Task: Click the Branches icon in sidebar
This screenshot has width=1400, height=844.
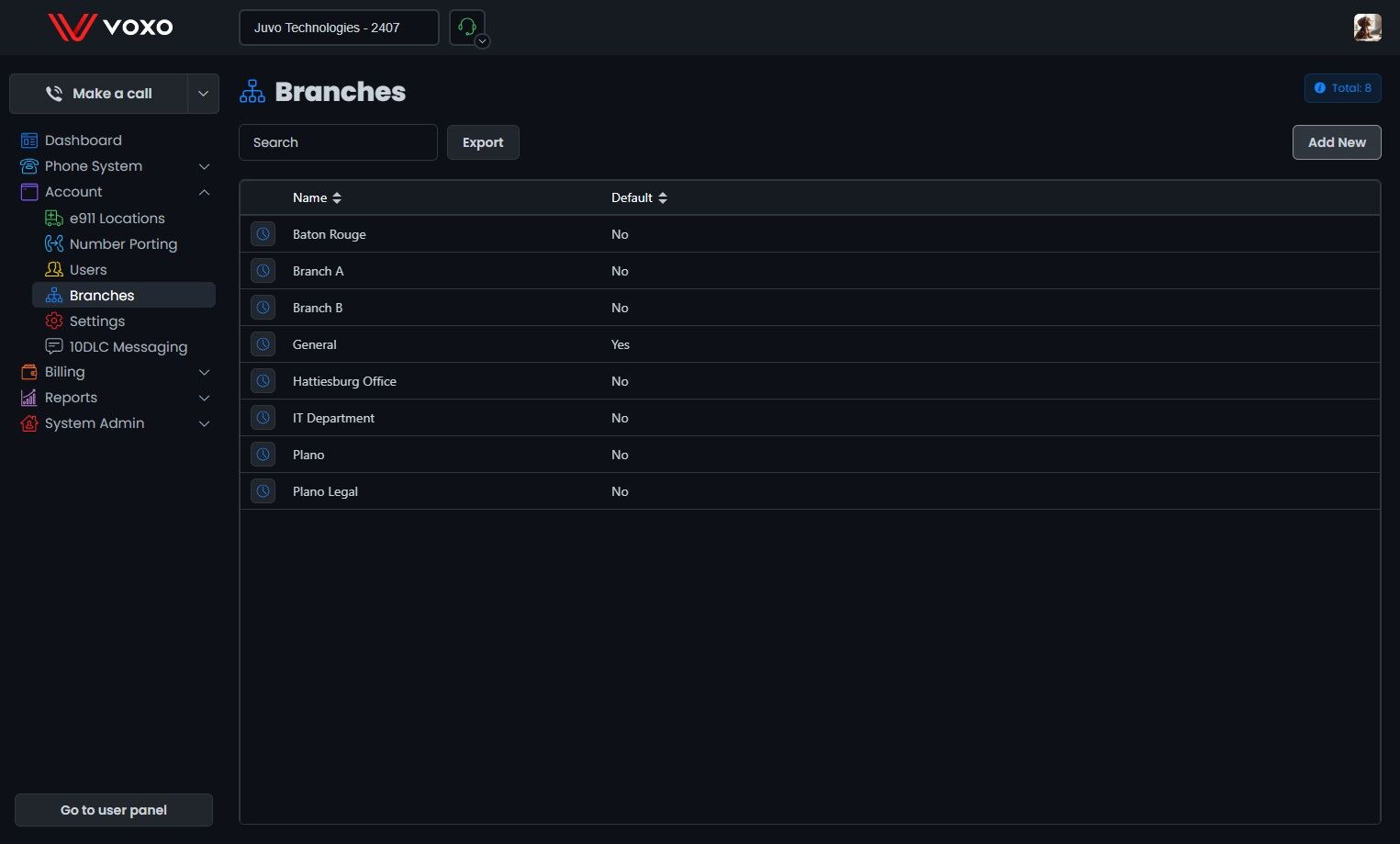Action: (x=54, y=296)
